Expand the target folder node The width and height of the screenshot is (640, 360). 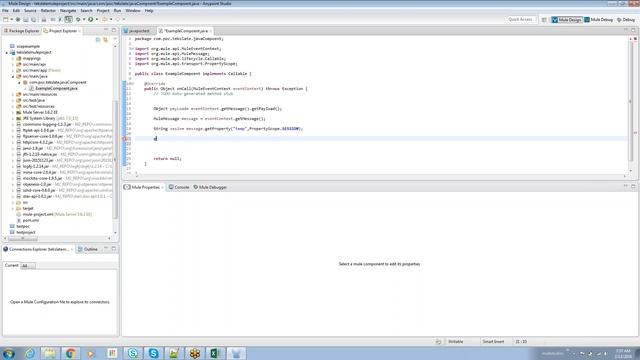13,208
